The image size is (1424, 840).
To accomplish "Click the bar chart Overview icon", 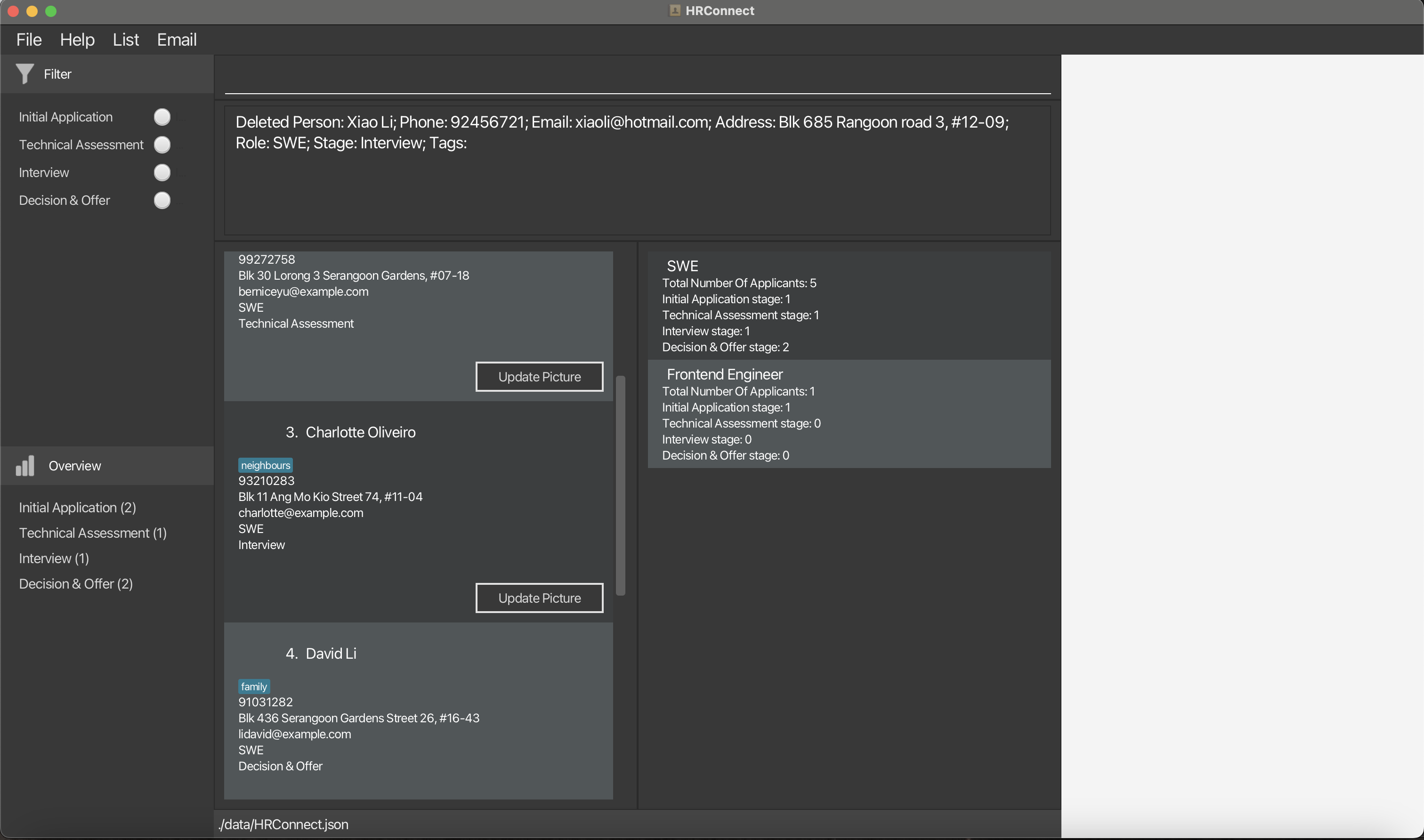I will 25,466.
